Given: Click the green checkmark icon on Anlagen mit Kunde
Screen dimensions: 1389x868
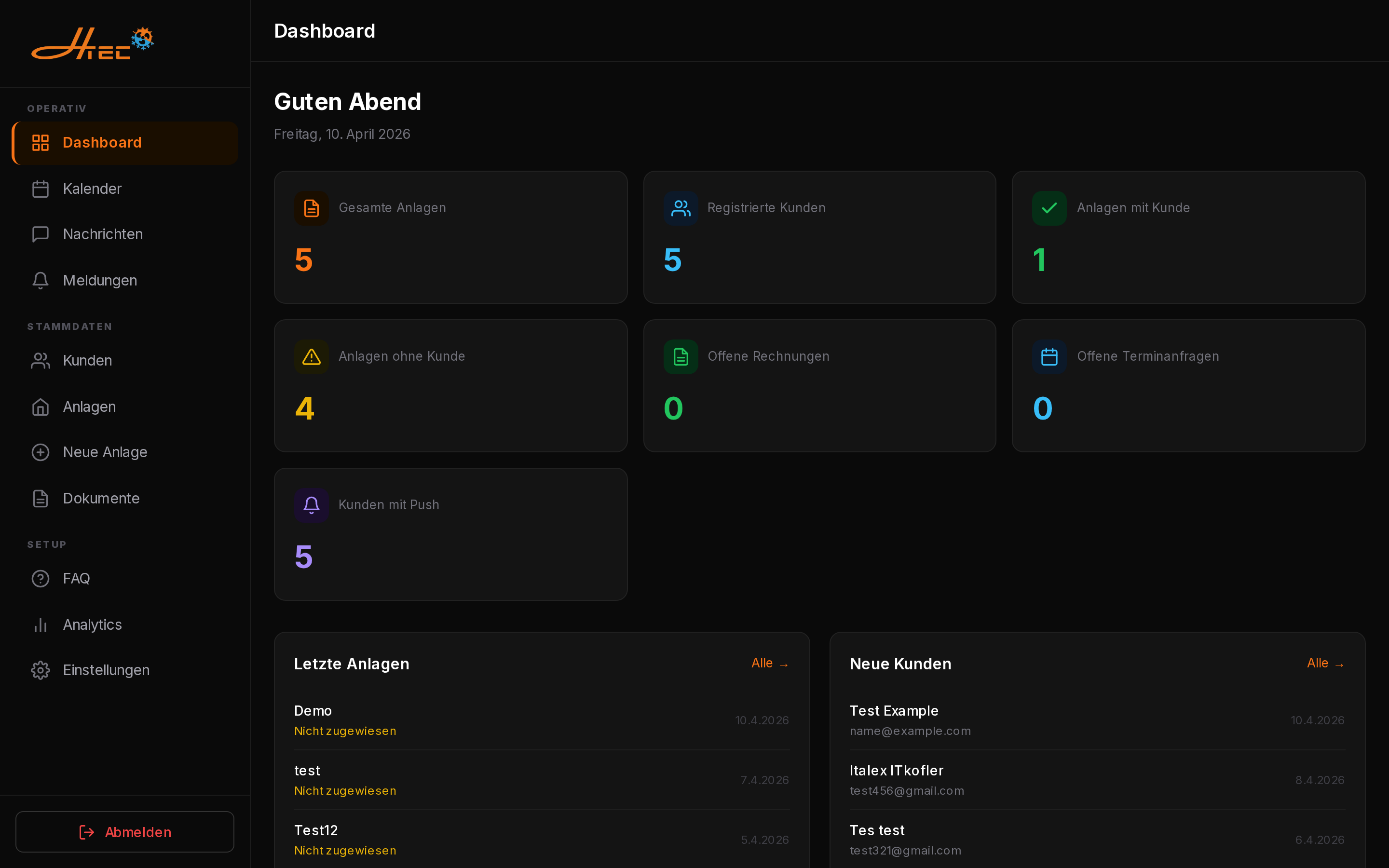Looking at the screenshot, I should coord(1049,208).
